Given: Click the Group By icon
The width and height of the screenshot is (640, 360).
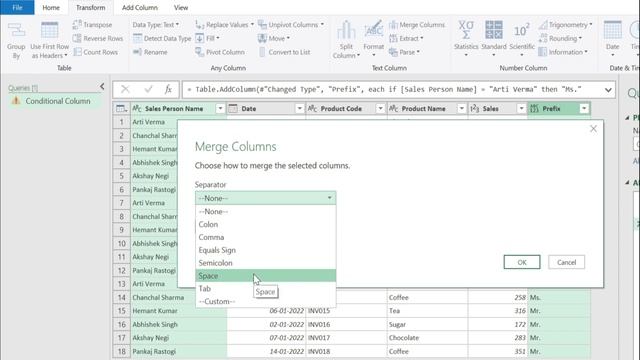Looking at the screenshot, I should pyautogui.click(x=16, y=31).
